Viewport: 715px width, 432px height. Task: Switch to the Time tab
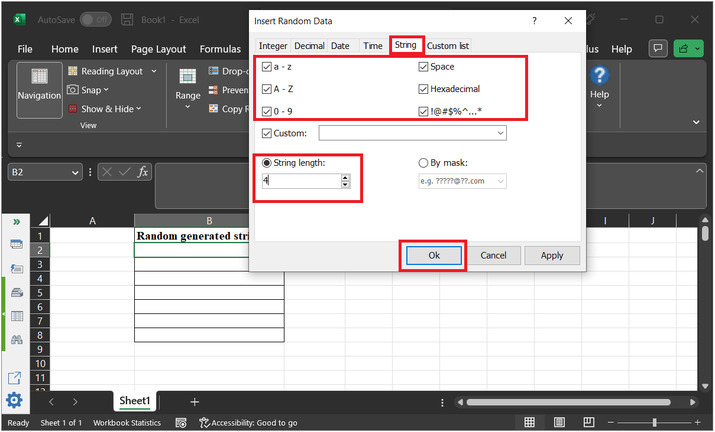373,46
